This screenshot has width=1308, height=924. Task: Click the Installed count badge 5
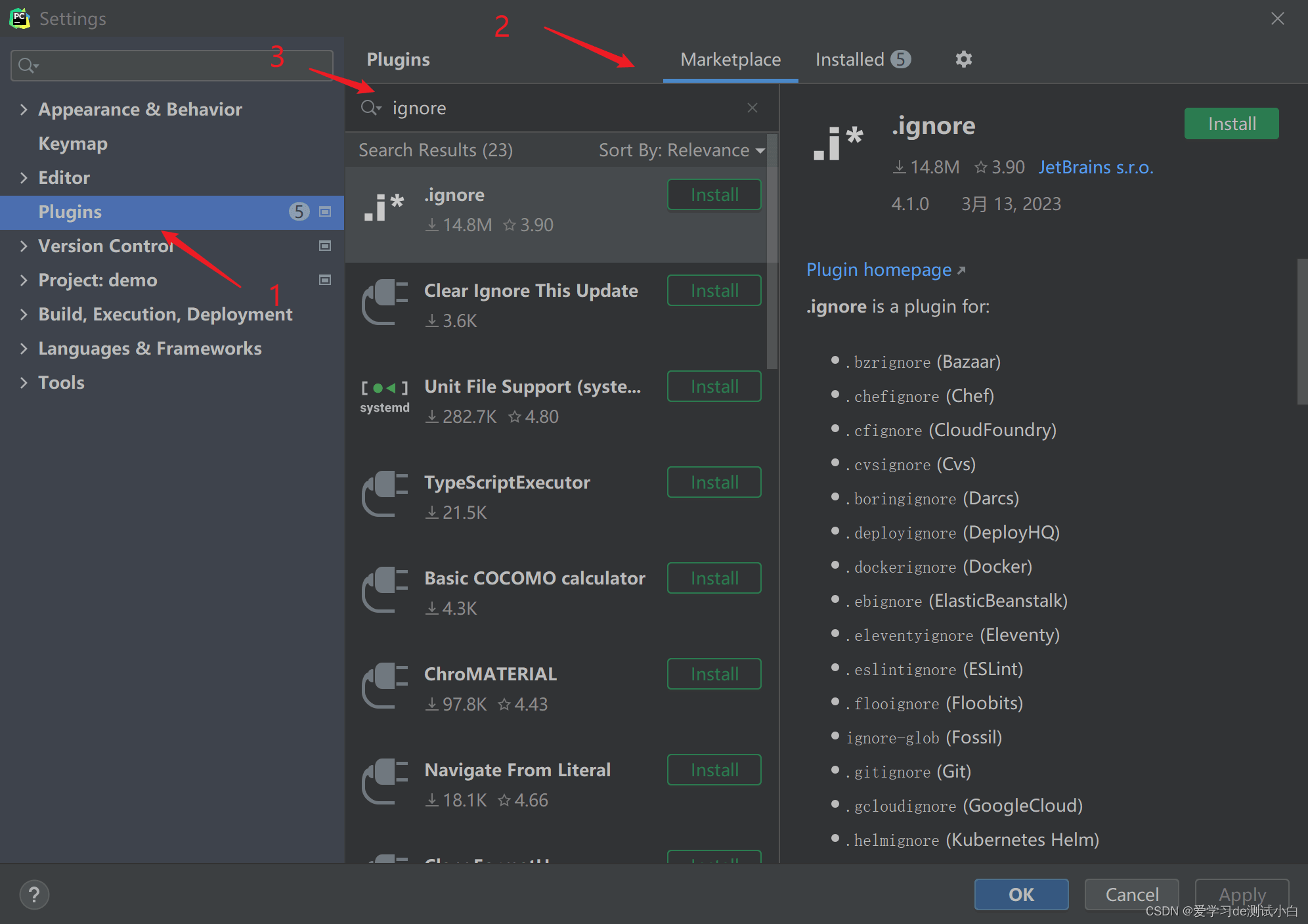click(900, 59)
